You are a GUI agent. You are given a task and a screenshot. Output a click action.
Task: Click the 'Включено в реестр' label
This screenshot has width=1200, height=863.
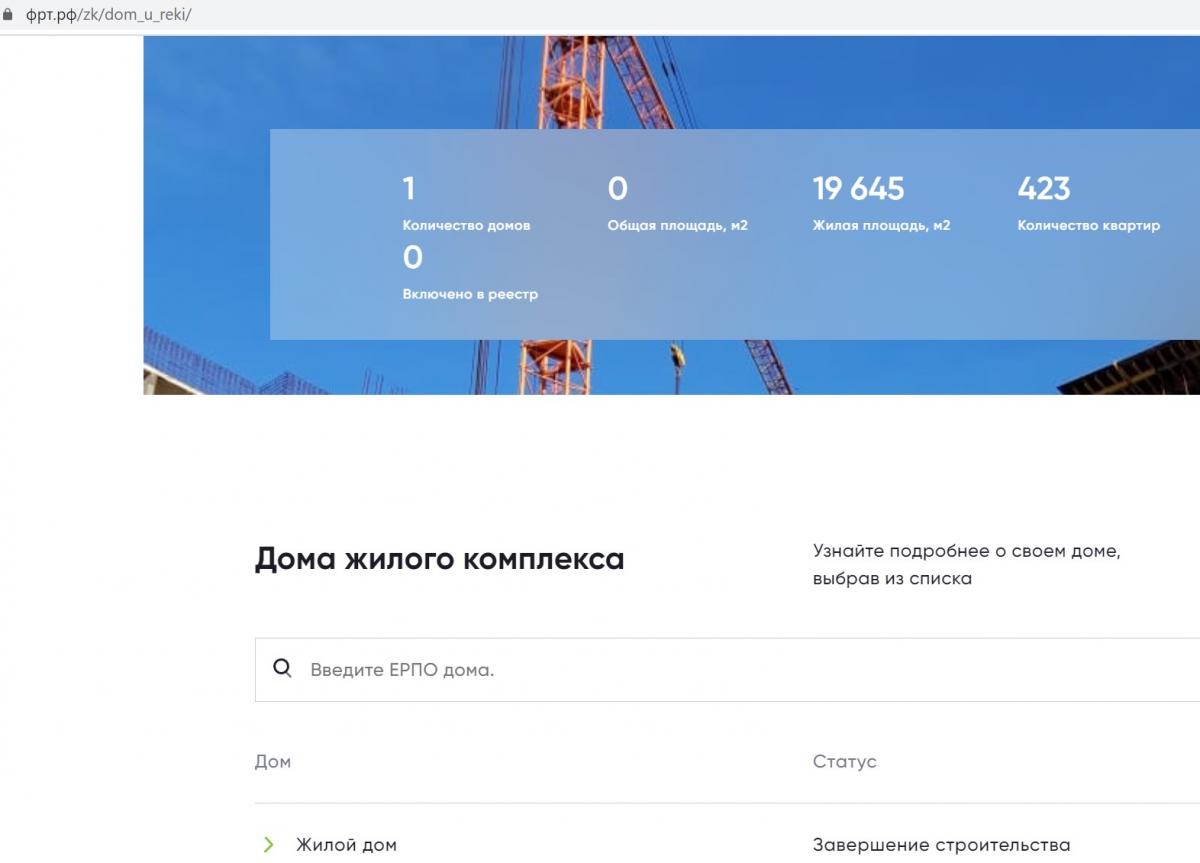click(x=470, y=294)
